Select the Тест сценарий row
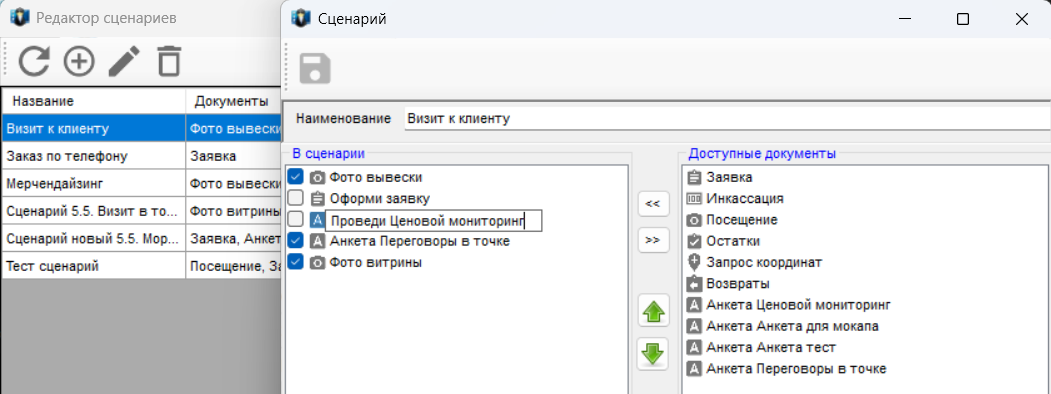Screen dimensions: 1051x394 click(141, 266)
